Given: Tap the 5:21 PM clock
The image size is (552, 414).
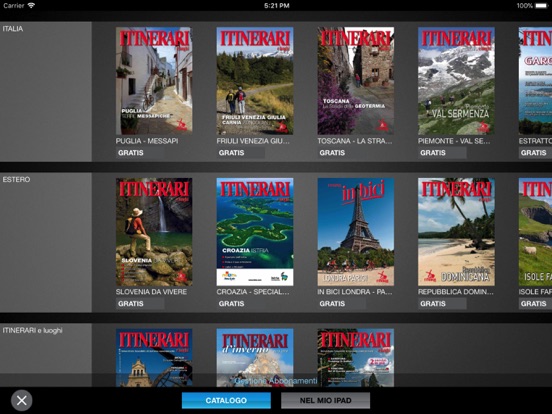Looking at the screenshot, I should [276, 6].
